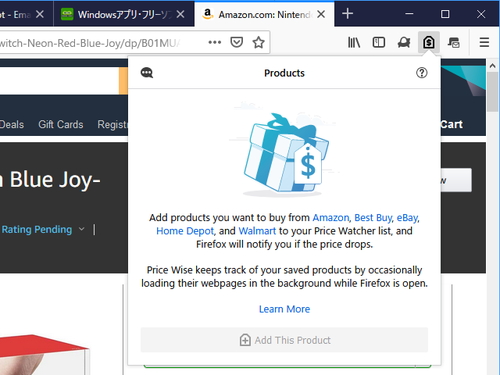Click the feedback chat bubble icon
This screenshot has height=375, width=500.
(x=147, y=73)
